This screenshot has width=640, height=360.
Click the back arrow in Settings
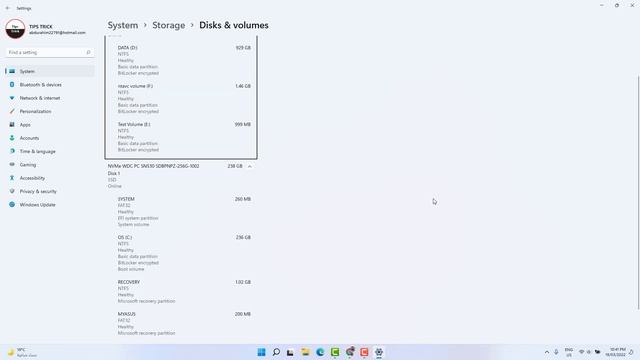pos(8,8)
